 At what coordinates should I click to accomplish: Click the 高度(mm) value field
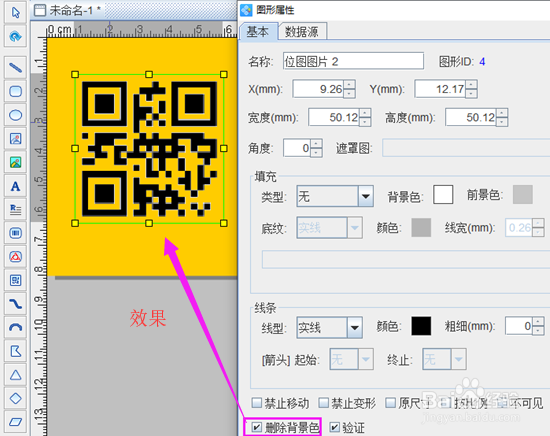click(x=471, y=117)
